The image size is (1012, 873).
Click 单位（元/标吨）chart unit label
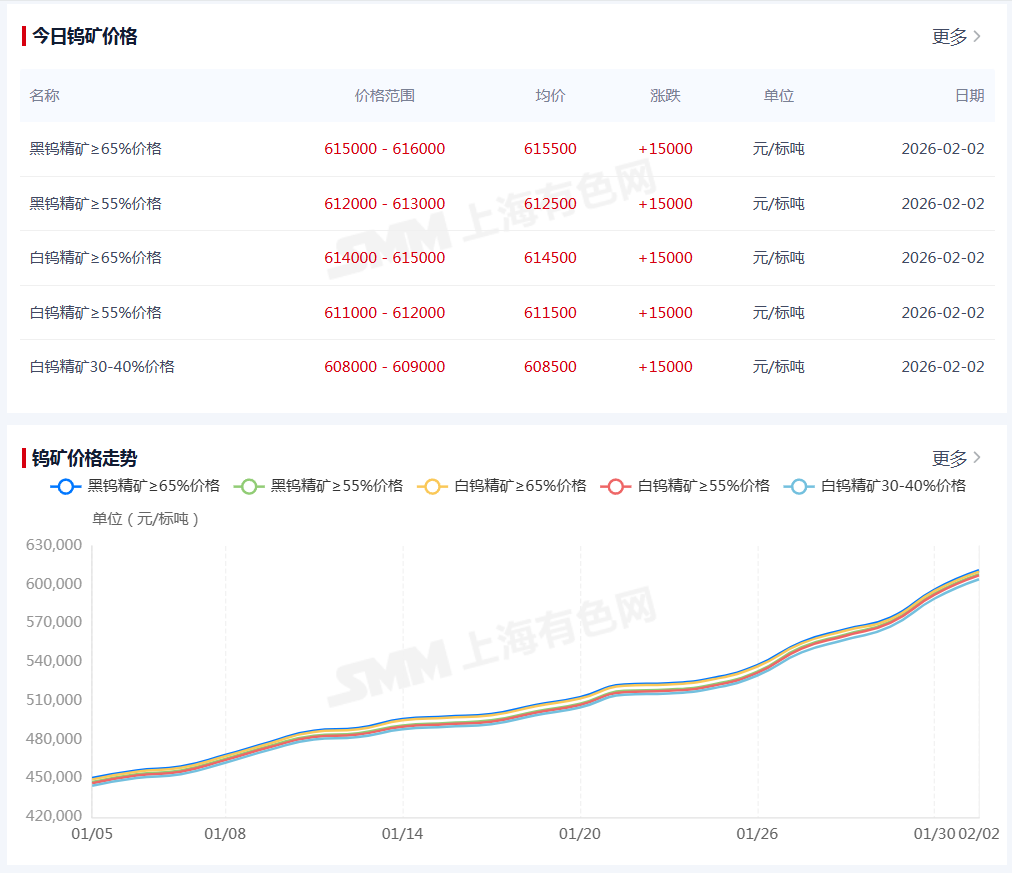tap(145, 519)
